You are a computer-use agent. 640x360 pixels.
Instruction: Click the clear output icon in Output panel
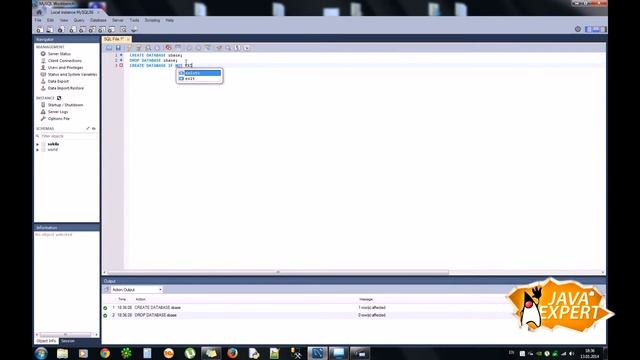[107, 289]
